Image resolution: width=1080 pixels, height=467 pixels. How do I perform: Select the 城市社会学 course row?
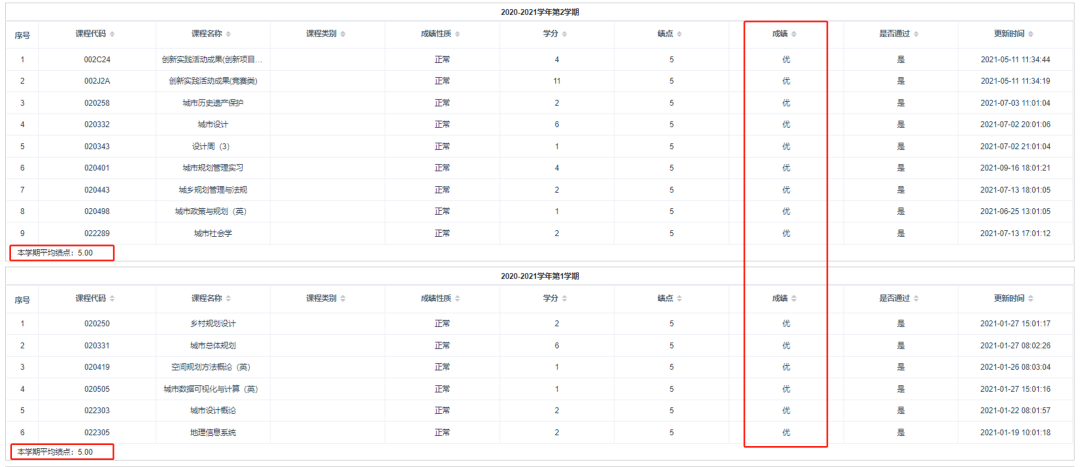point(213,233)
